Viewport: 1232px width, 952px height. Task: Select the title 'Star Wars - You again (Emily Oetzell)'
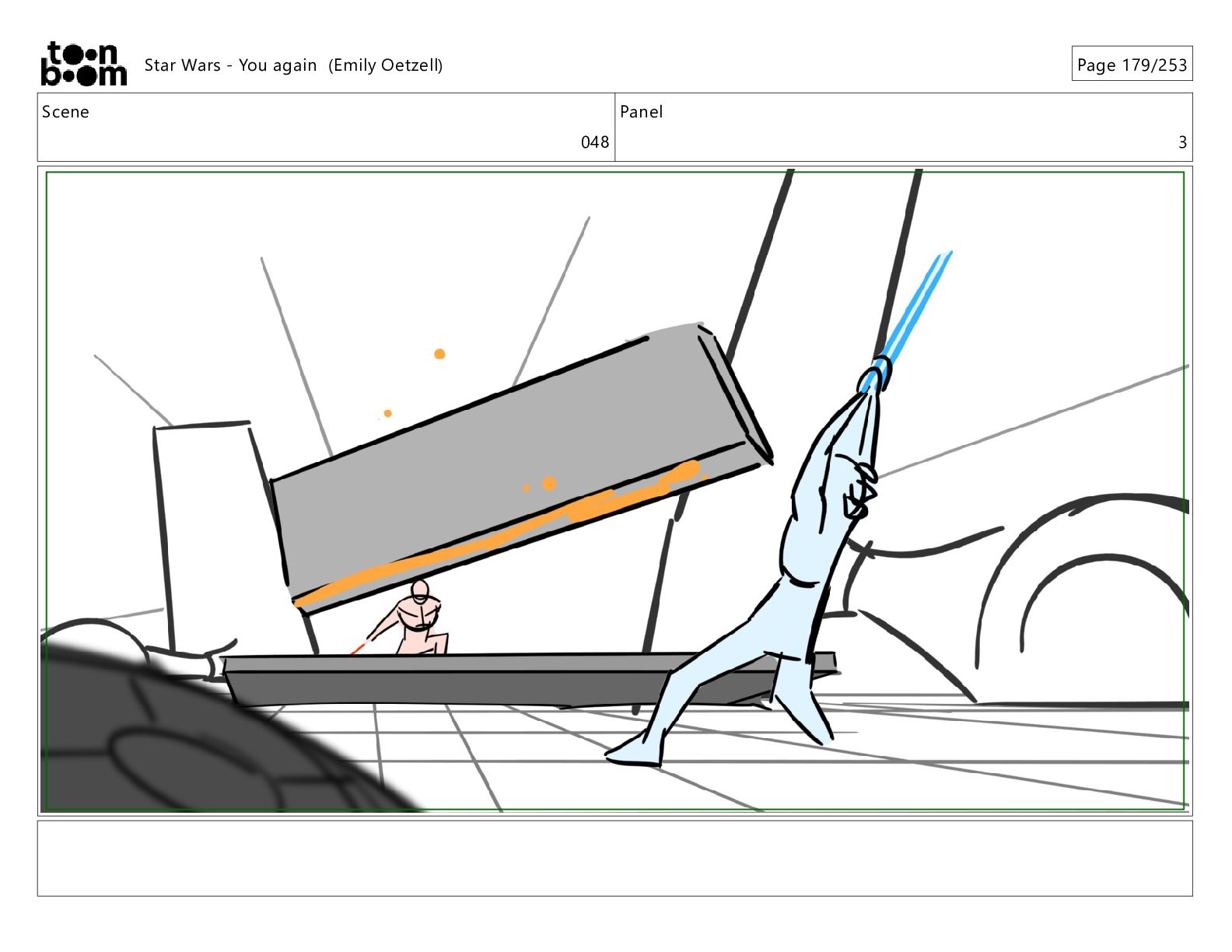point(293,65)
